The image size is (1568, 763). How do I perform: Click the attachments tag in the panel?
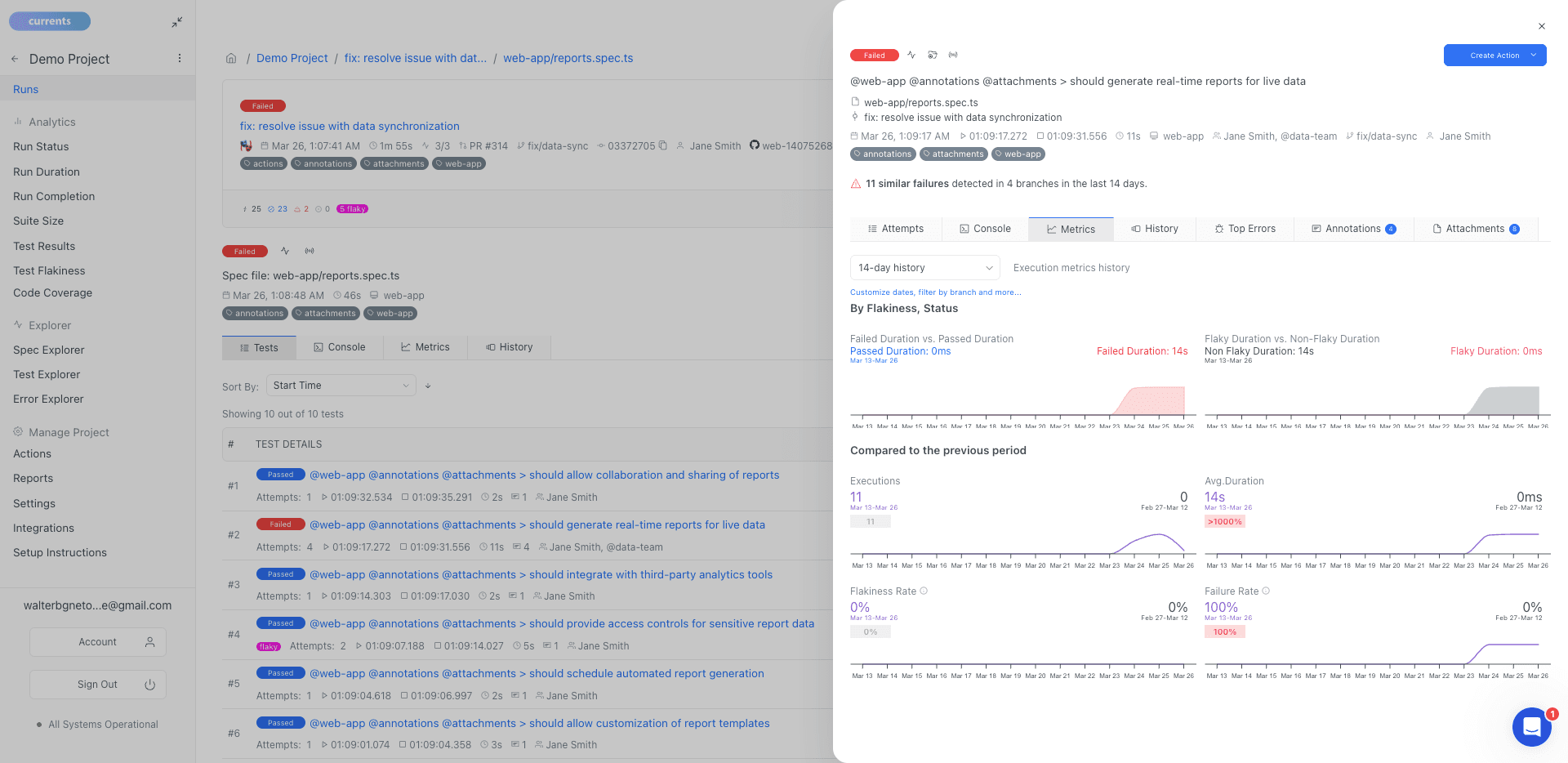click(954, 154)
